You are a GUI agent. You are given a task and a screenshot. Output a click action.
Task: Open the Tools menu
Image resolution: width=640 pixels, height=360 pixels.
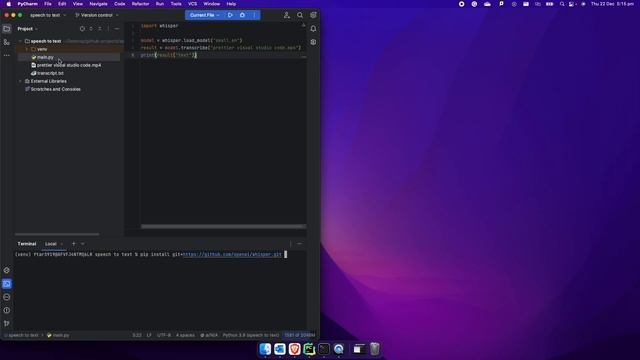[x=176, y=4]
